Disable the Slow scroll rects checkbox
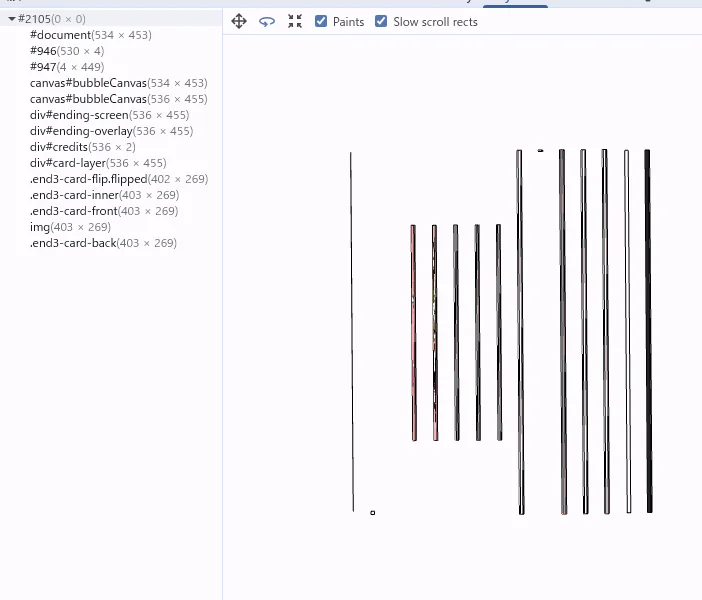Image resolution: width=702 pixels, height=600 pixels. point(381,21)
